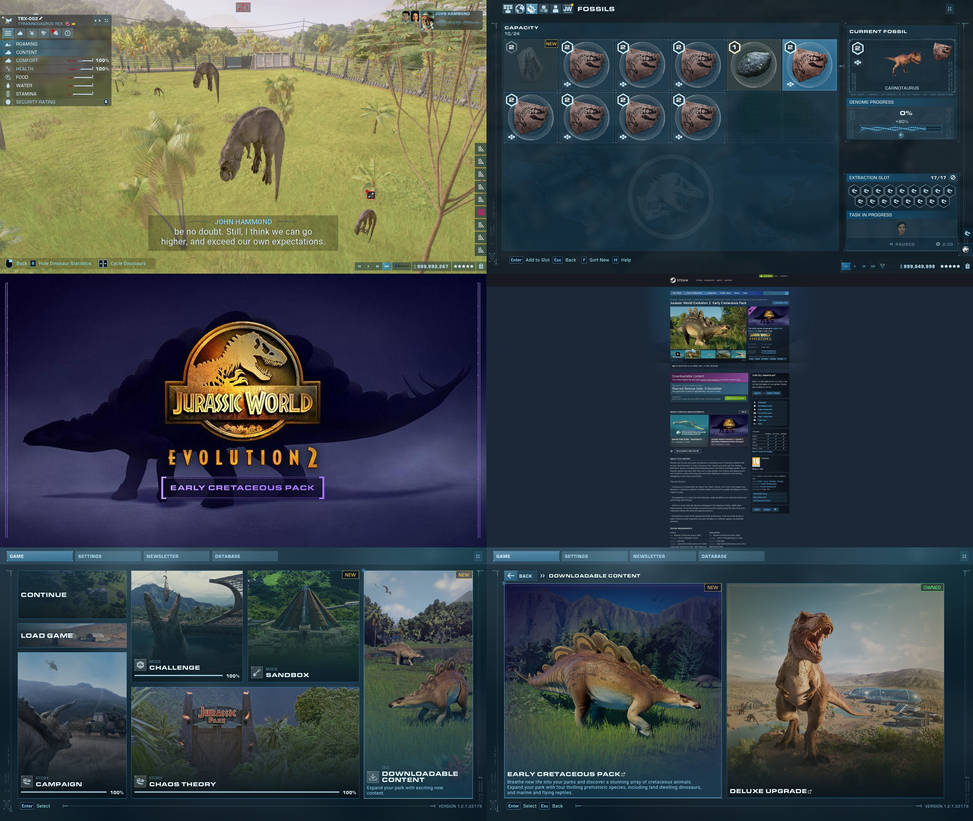The height and width of the screenshot is (821, 973).
Task: Select the greyed-out fossil marked NEW
Action: (x=531, y=65)
